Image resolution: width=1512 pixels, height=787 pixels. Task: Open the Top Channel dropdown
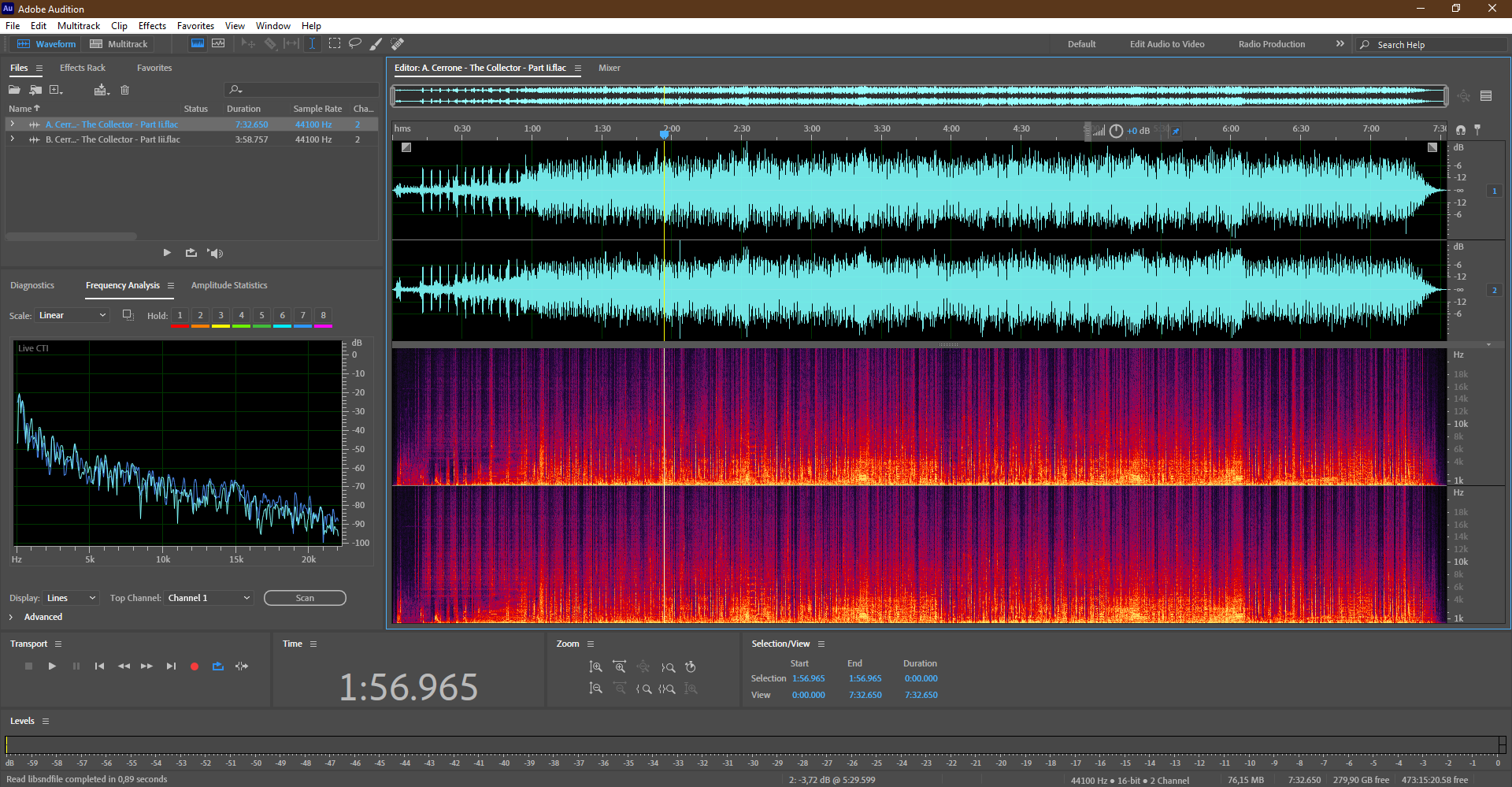point(209,598)
